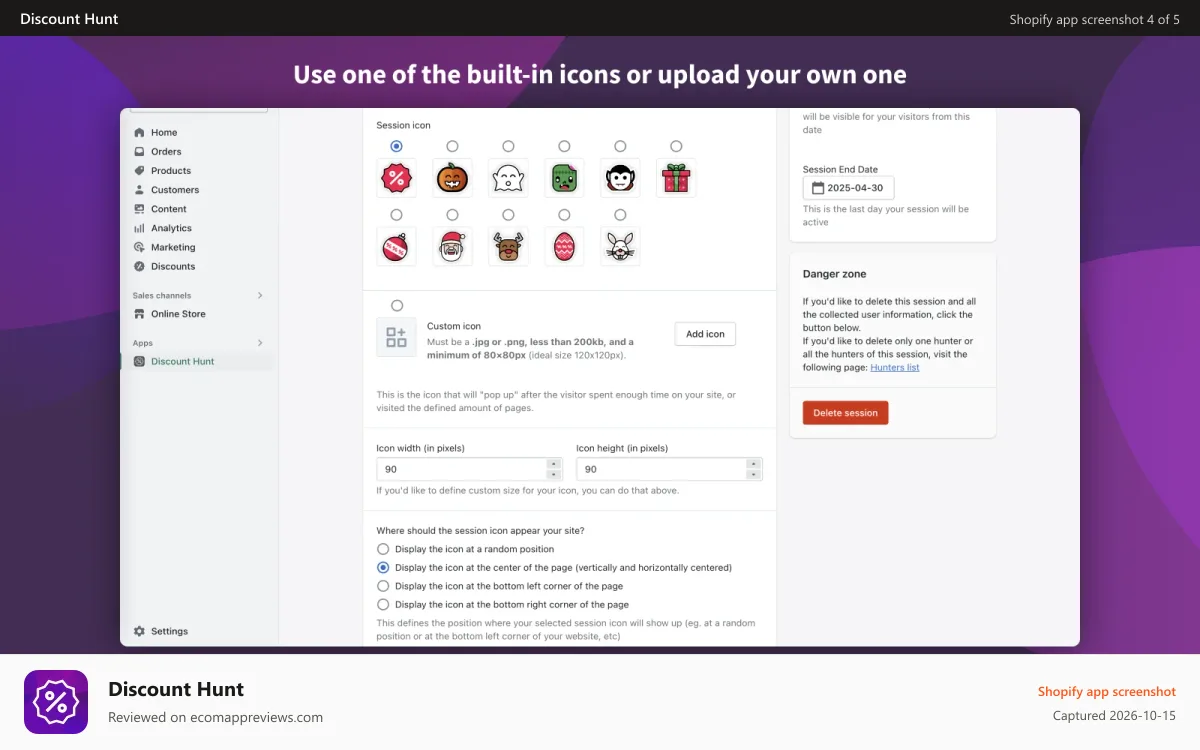
Task: Click the Delete session button
Action: 846,413
